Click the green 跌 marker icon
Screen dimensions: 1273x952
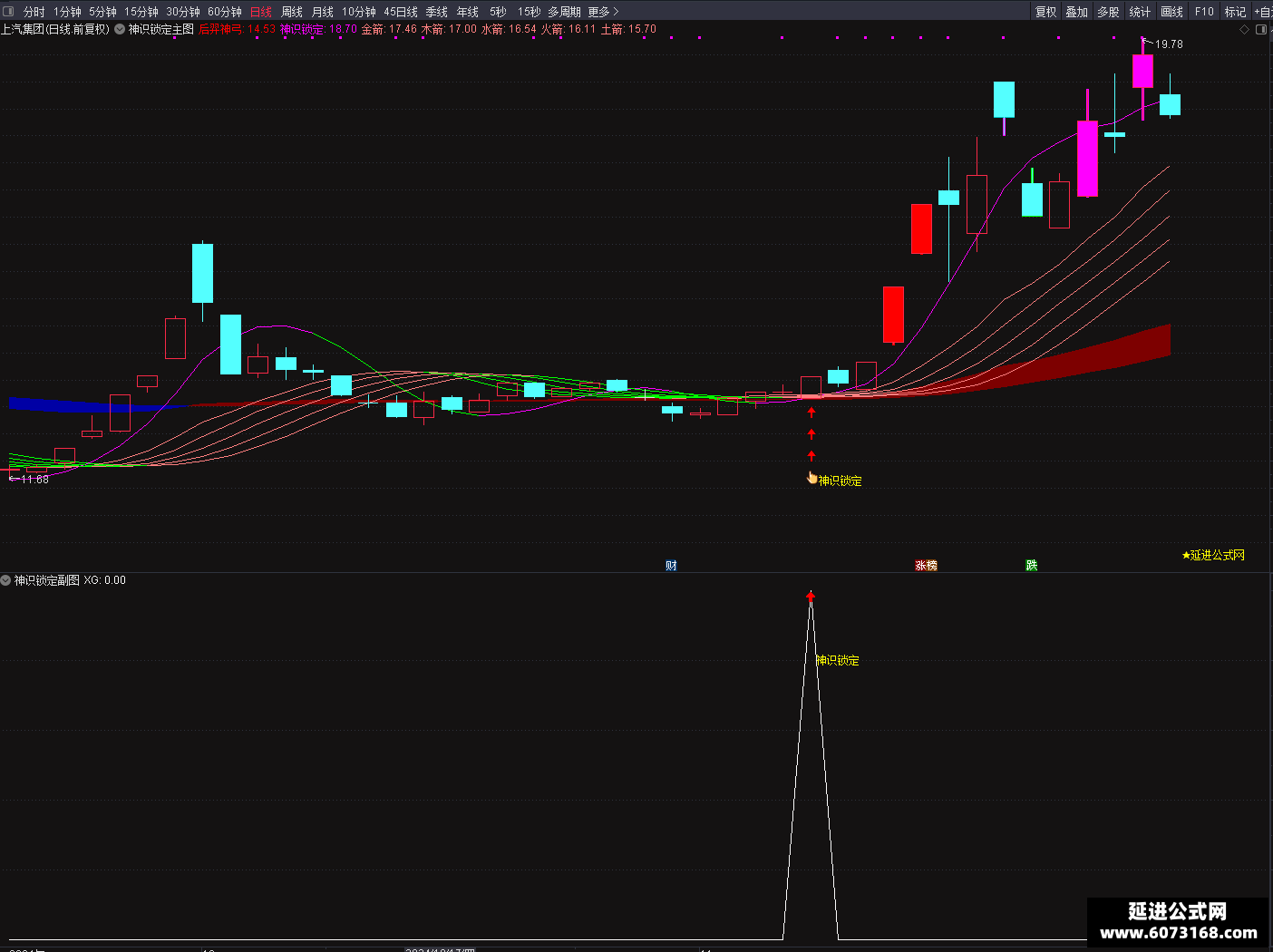tap(1031, 565)
